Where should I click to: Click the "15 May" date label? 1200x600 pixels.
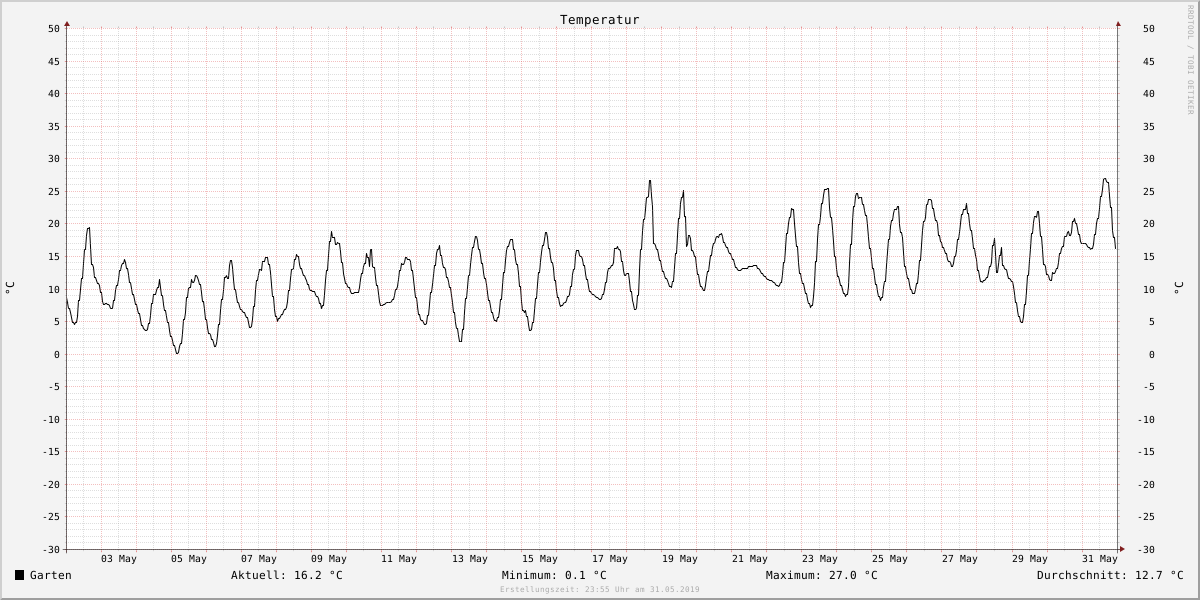click(540, 559)
